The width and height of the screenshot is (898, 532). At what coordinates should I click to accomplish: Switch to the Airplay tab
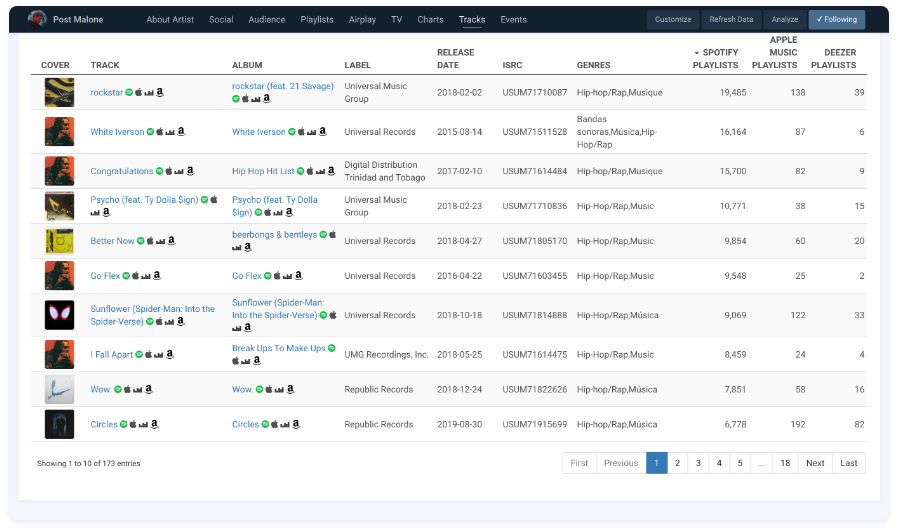[x=363, y=19]
